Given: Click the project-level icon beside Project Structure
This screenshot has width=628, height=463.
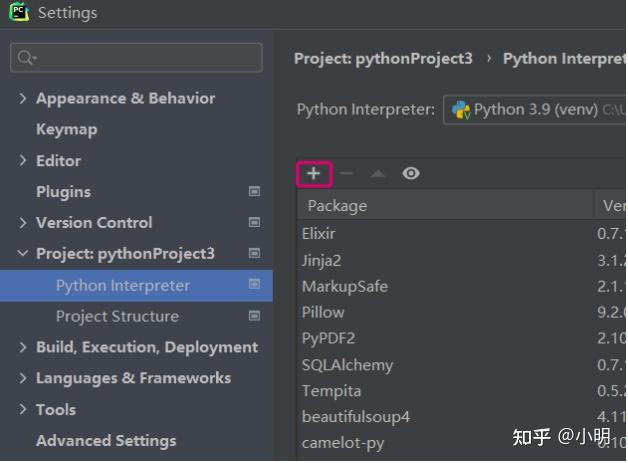Looking at the screenshot, I should click(x=254, y=316).
